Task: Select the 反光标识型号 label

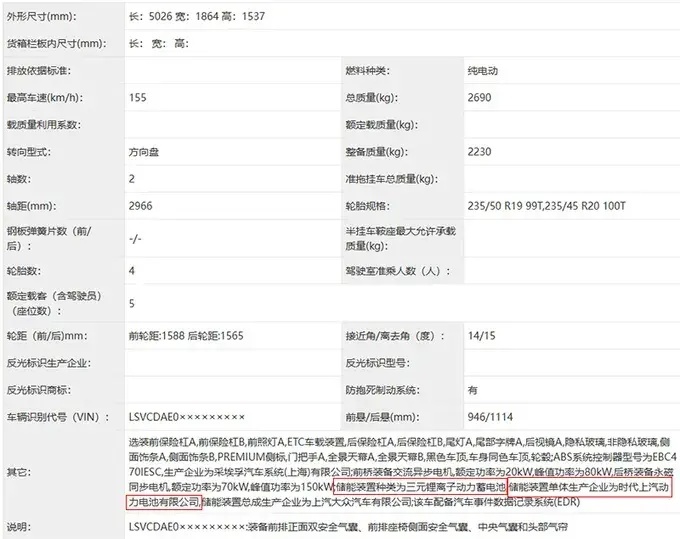Action: click(x=377, y=363)
